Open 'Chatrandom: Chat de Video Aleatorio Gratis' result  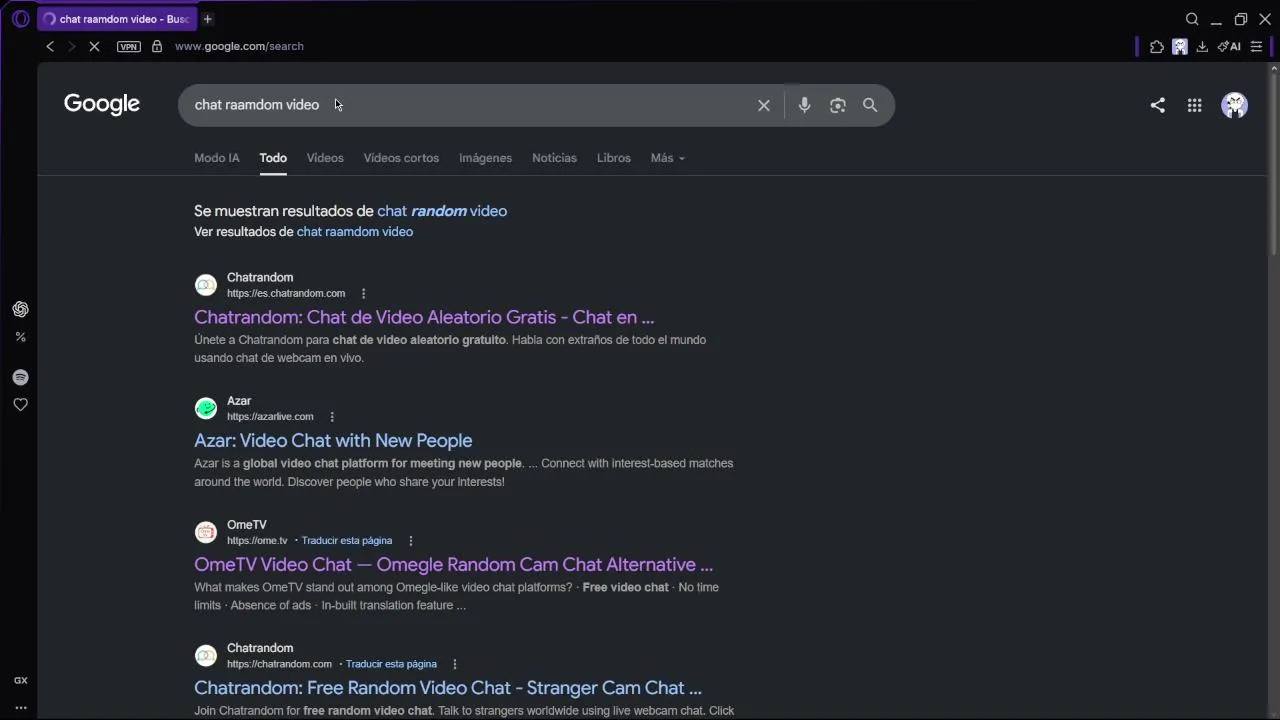(424, 317)
